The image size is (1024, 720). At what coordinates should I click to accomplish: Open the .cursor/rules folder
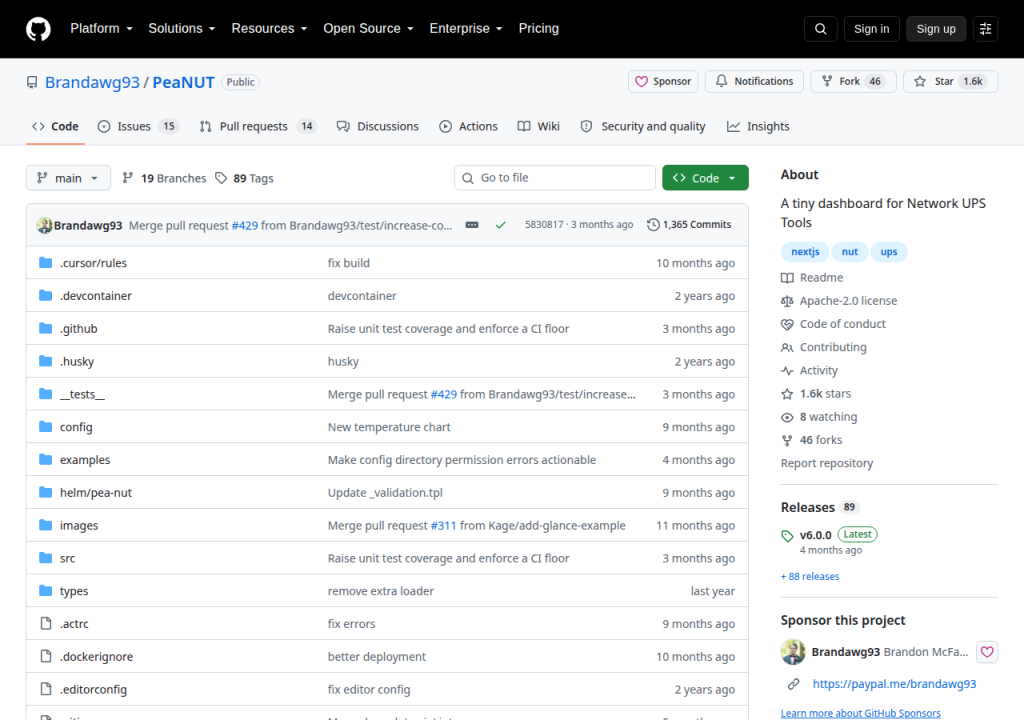[x=93, y=263]
